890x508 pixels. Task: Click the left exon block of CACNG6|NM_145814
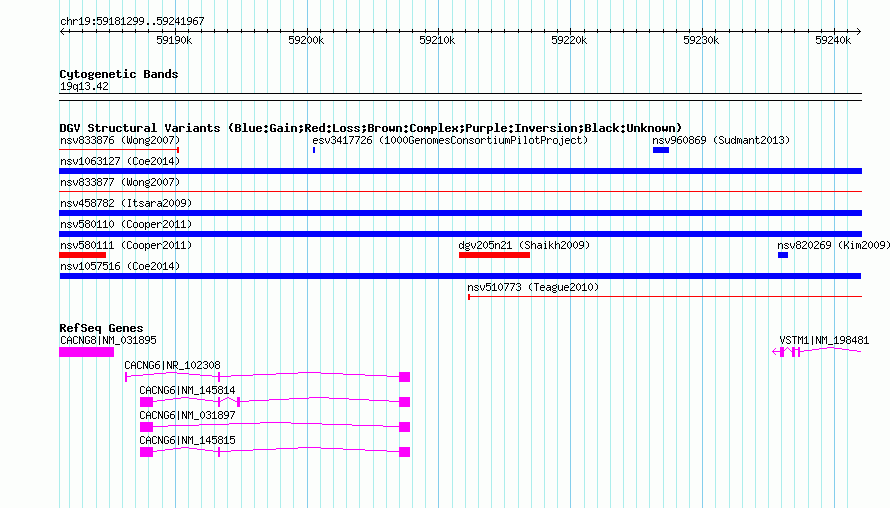click(x=146, y=402)
